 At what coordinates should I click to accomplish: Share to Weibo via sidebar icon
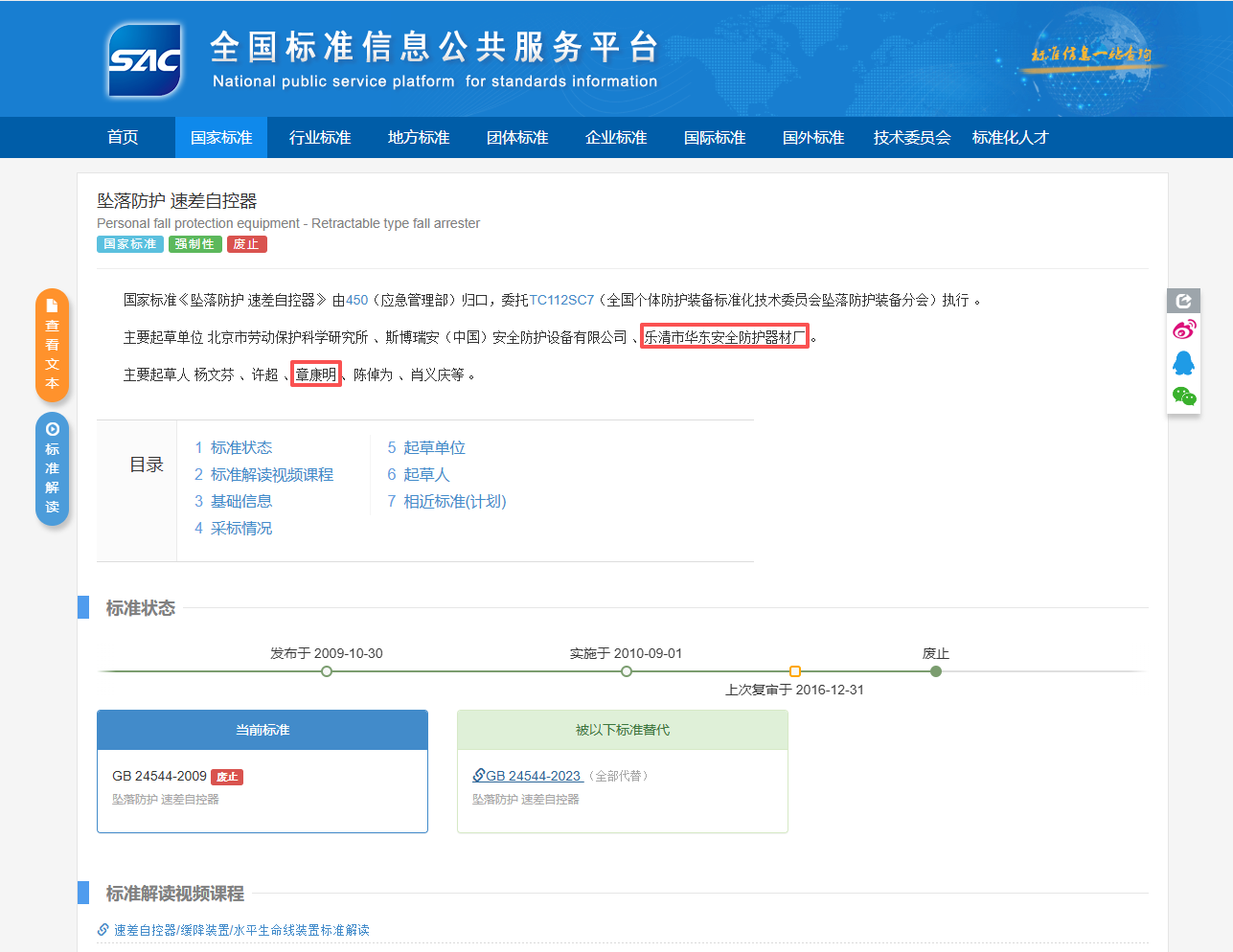1183,330
